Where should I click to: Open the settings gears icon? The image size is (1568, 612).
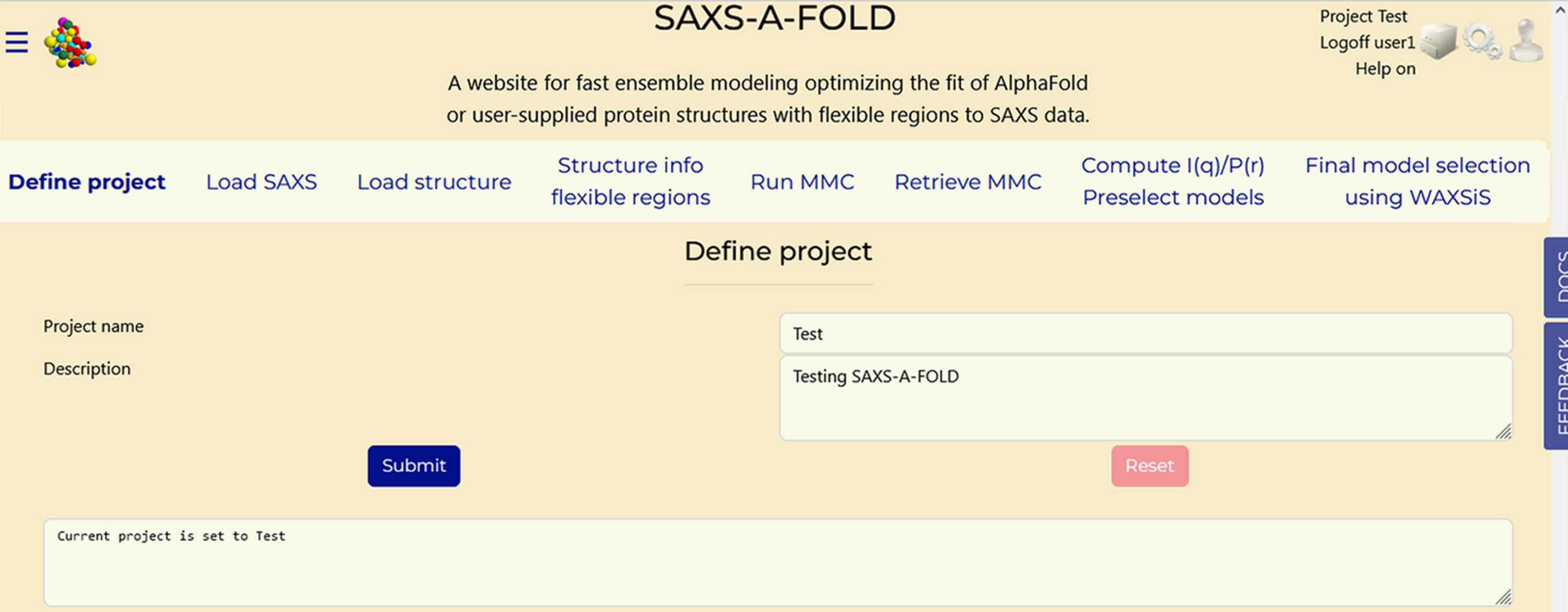[1482, 41]
